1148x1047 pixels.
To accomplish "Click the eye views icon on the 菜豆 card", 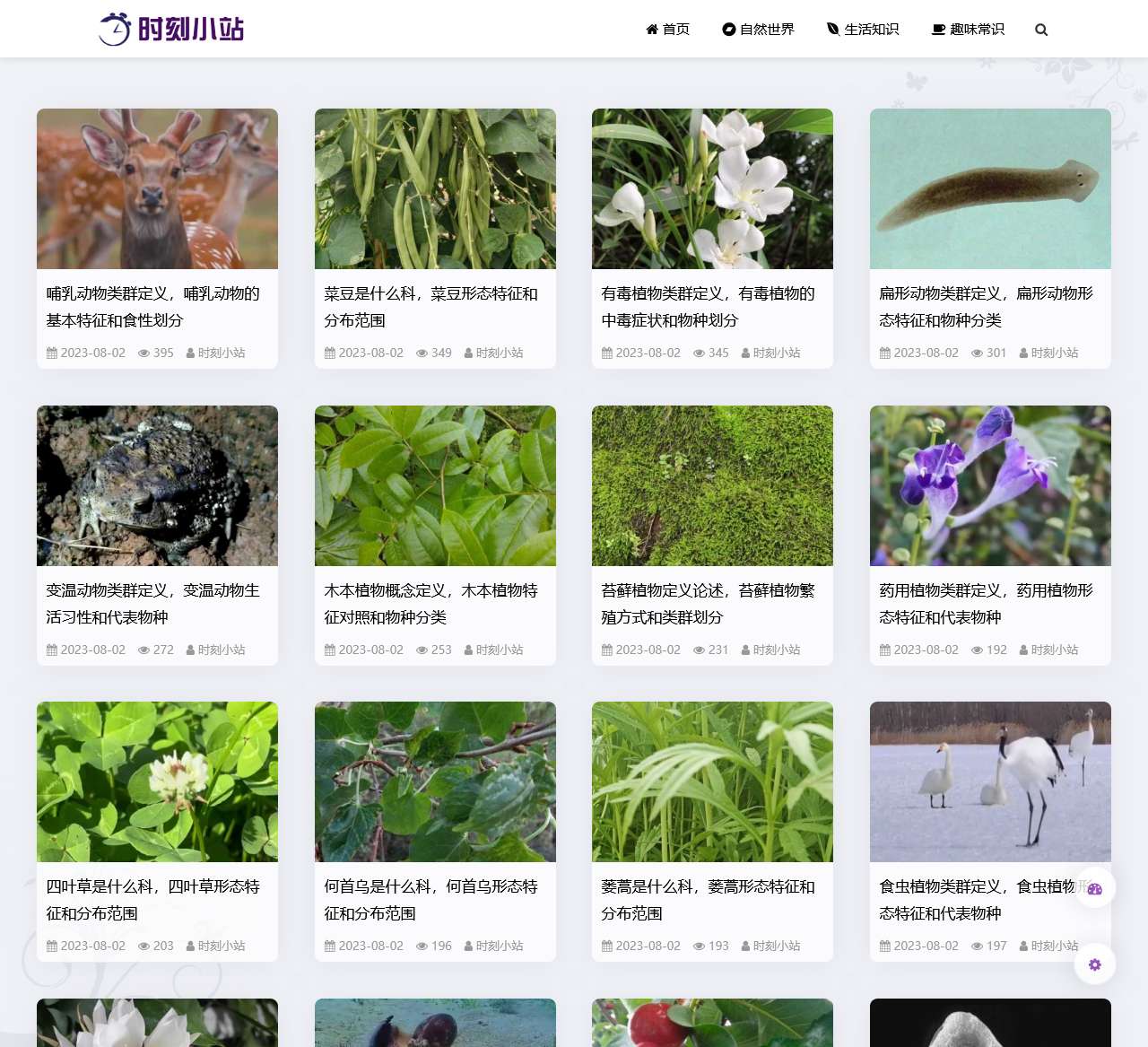I will pos(422,353).
